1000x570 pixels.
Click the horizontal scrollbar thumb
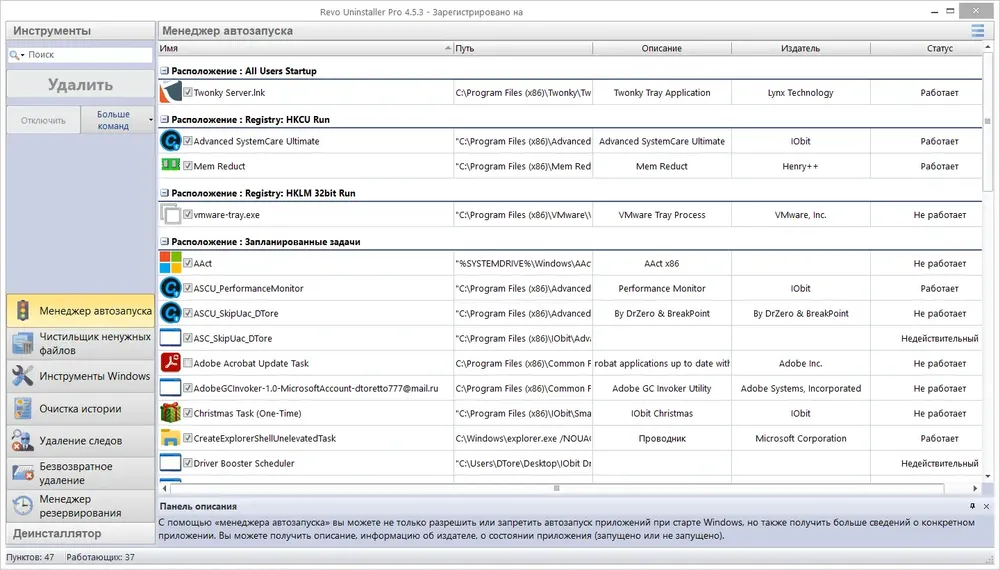coord(557,488)
